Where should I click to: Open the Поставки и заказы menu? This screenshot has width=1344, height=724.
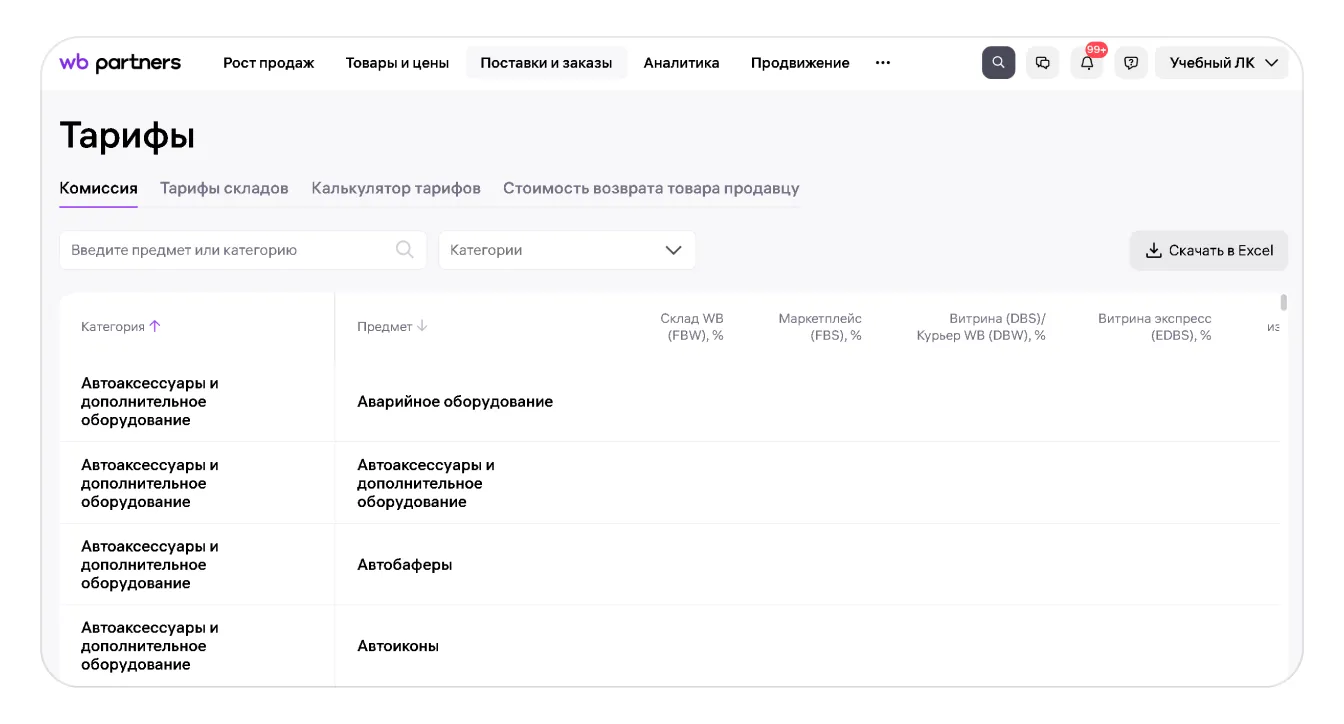[546, 63]
